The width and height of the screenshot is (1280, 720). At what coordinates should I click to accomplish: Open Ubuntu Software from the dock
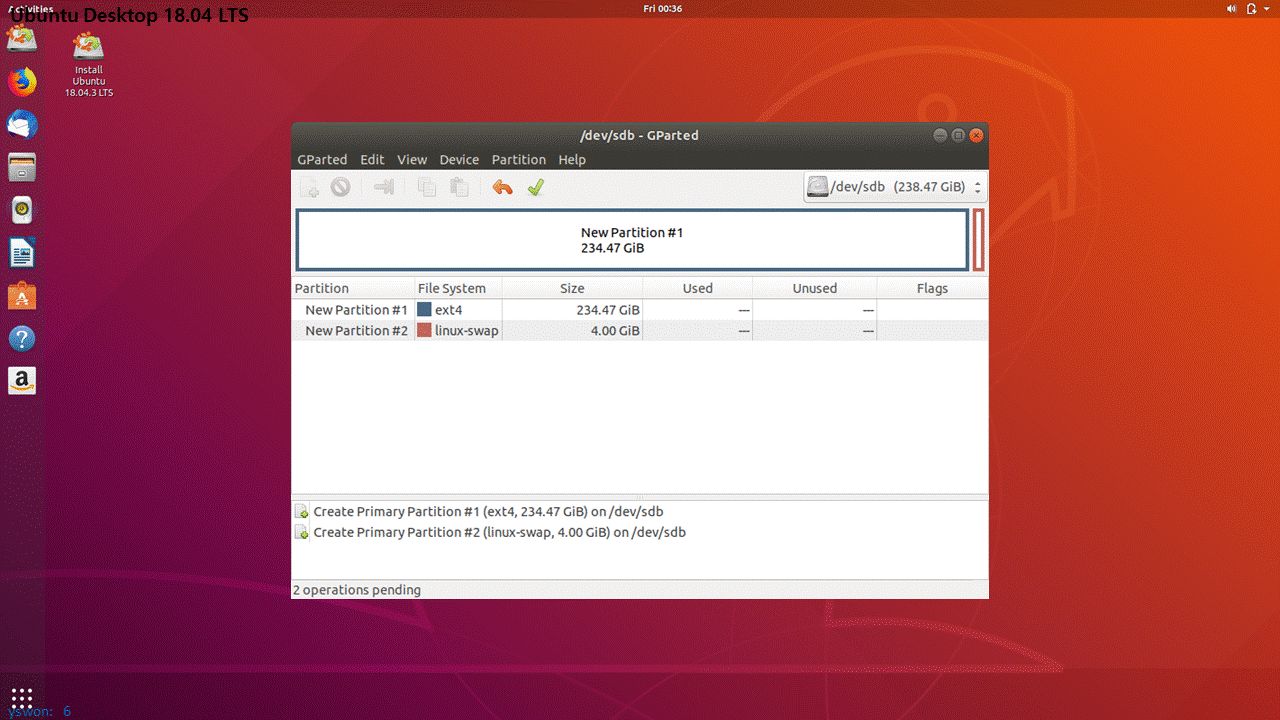point(22,296)
